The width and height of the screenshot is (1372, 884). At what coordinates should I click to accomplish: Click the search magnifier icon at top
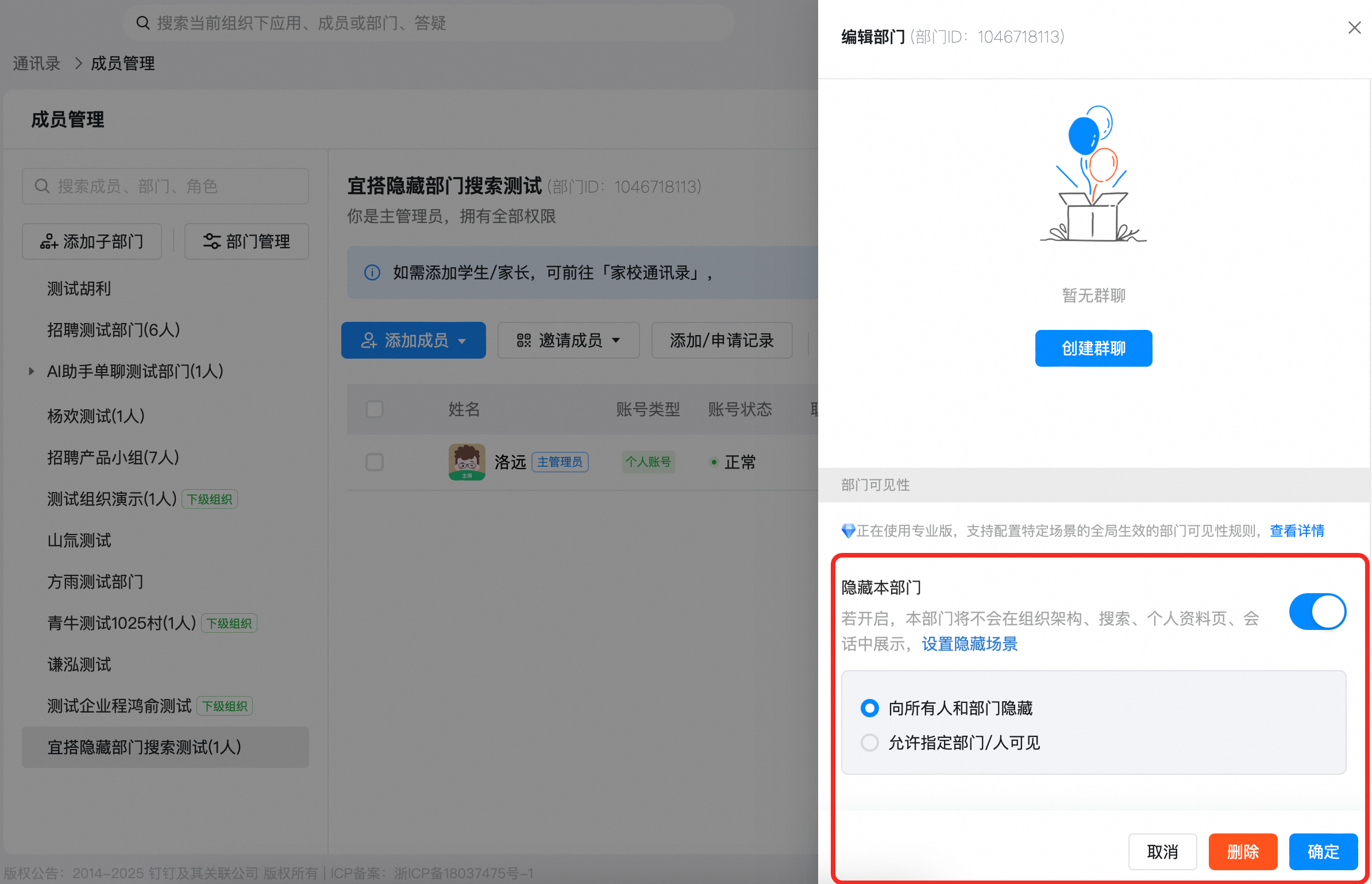click(142, 23)
